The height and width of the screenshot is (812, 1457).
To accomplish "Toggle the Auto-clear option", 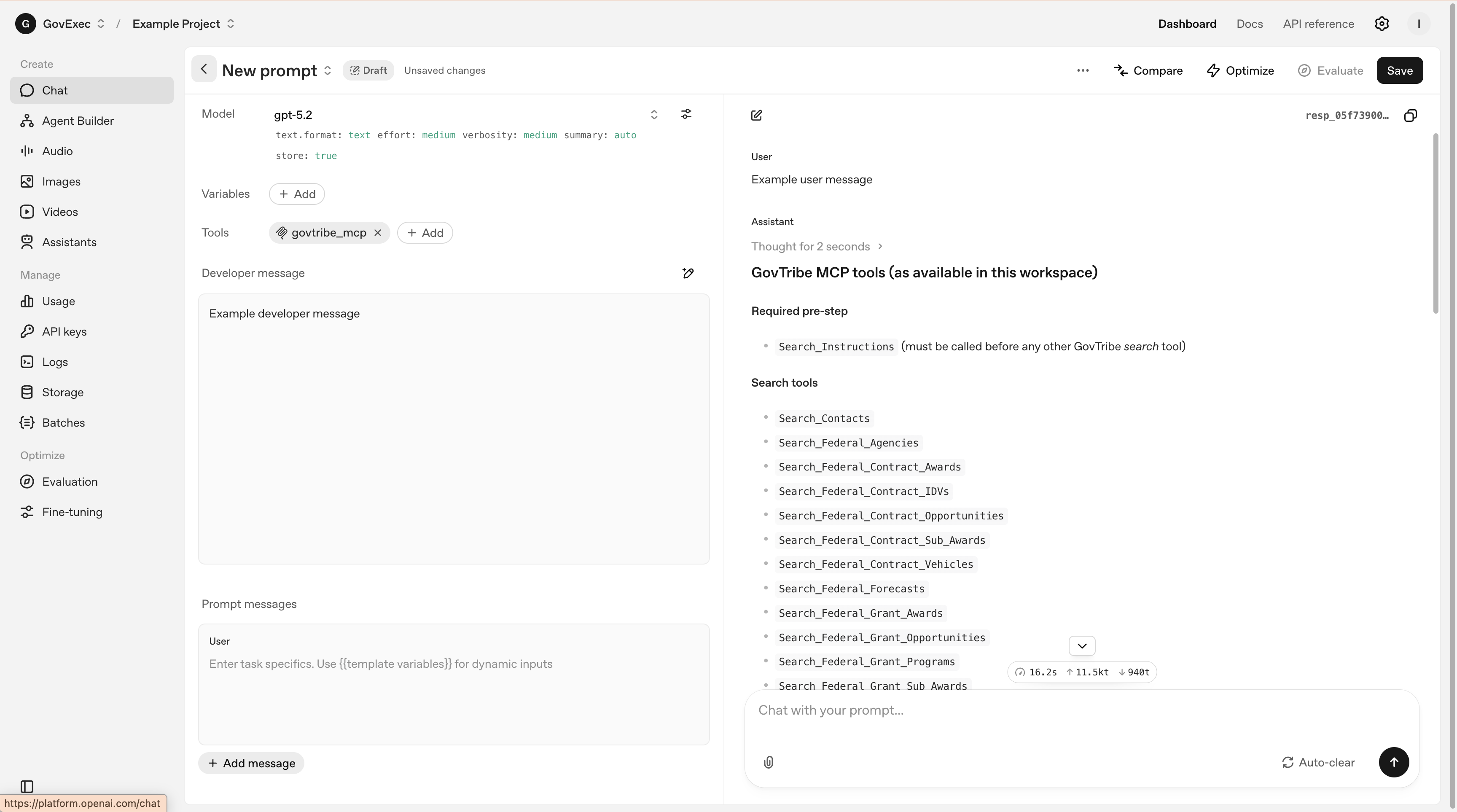I will [1318, 762].
